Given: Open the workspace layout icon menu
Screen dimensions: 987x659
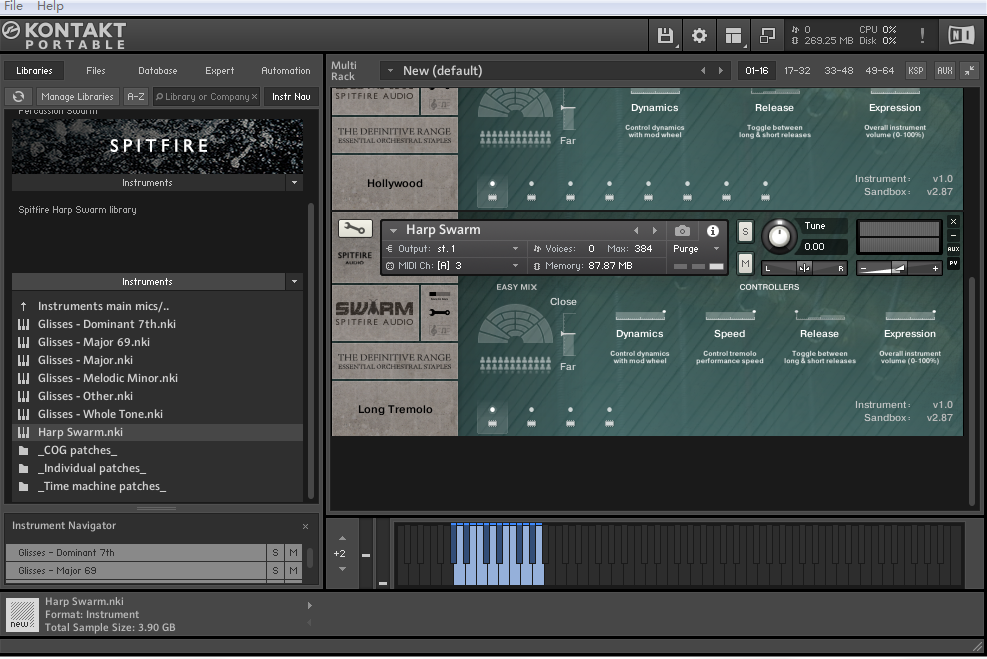Looking at the screenshot, I should tap(733, 35).
